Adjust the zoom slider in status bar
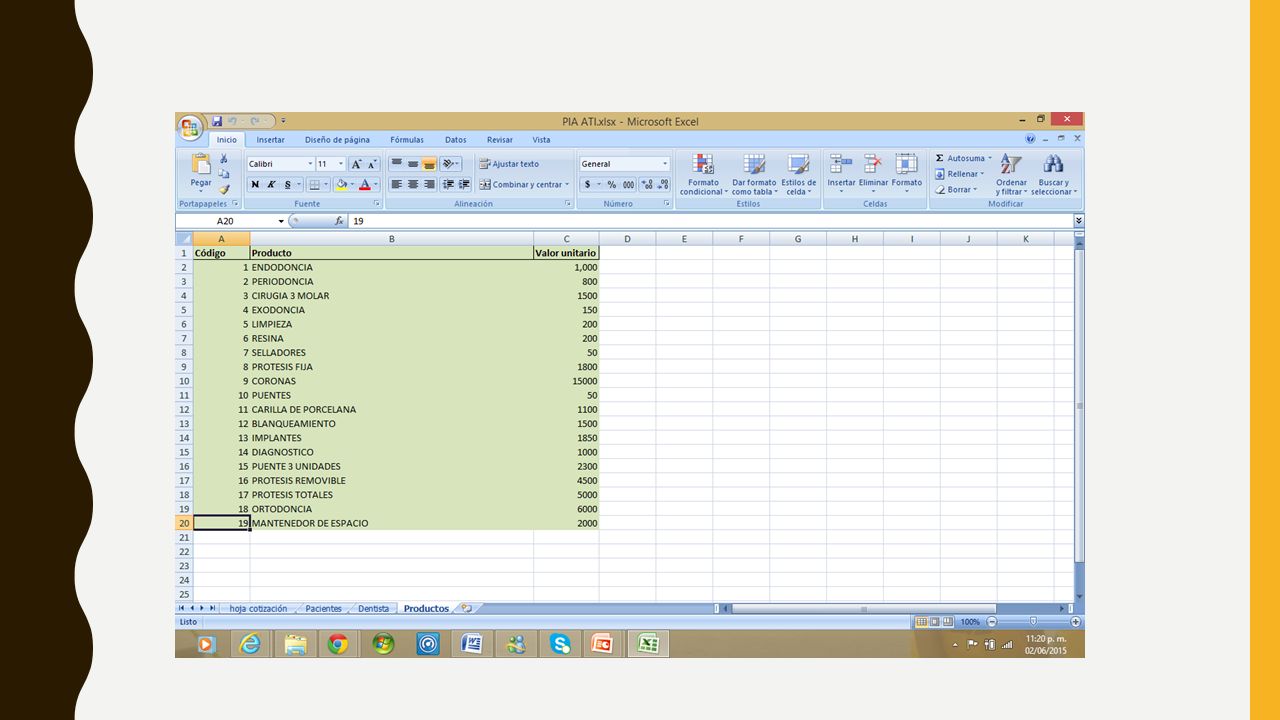Screen dimensions: 1280x720 [x=1033, y=622]
